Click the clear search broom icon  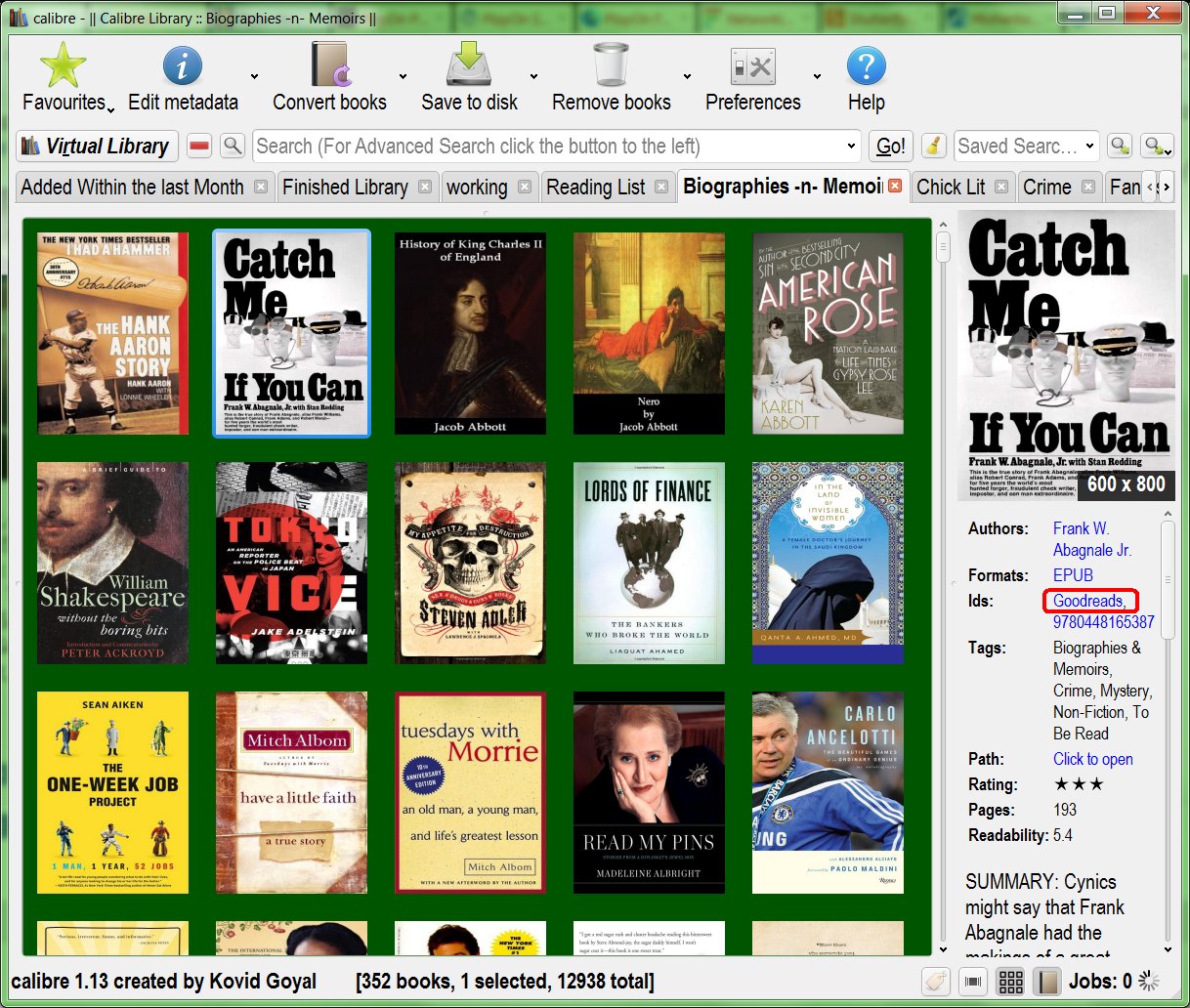point(934,147)
